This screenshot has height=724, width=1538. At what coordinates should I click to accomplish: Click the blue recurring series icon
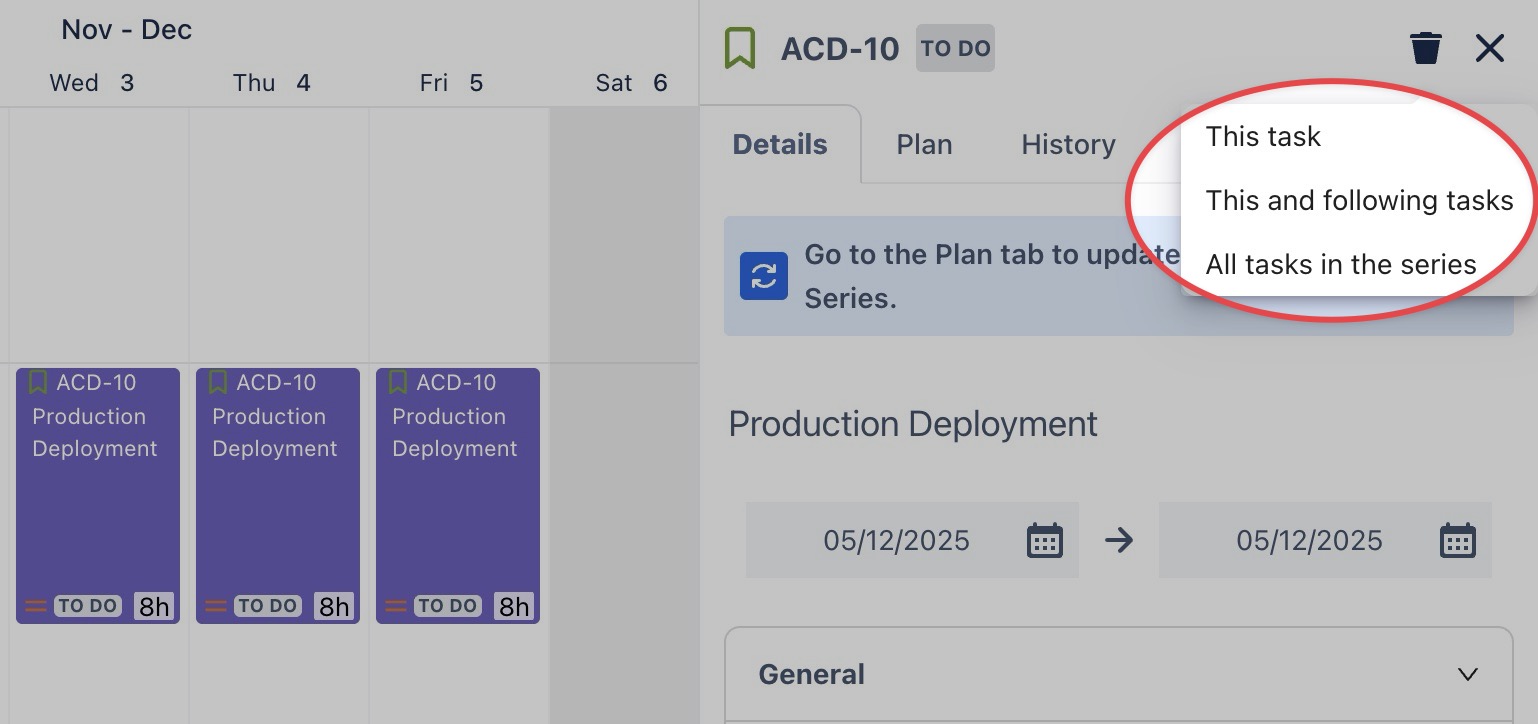coord(764,276)
